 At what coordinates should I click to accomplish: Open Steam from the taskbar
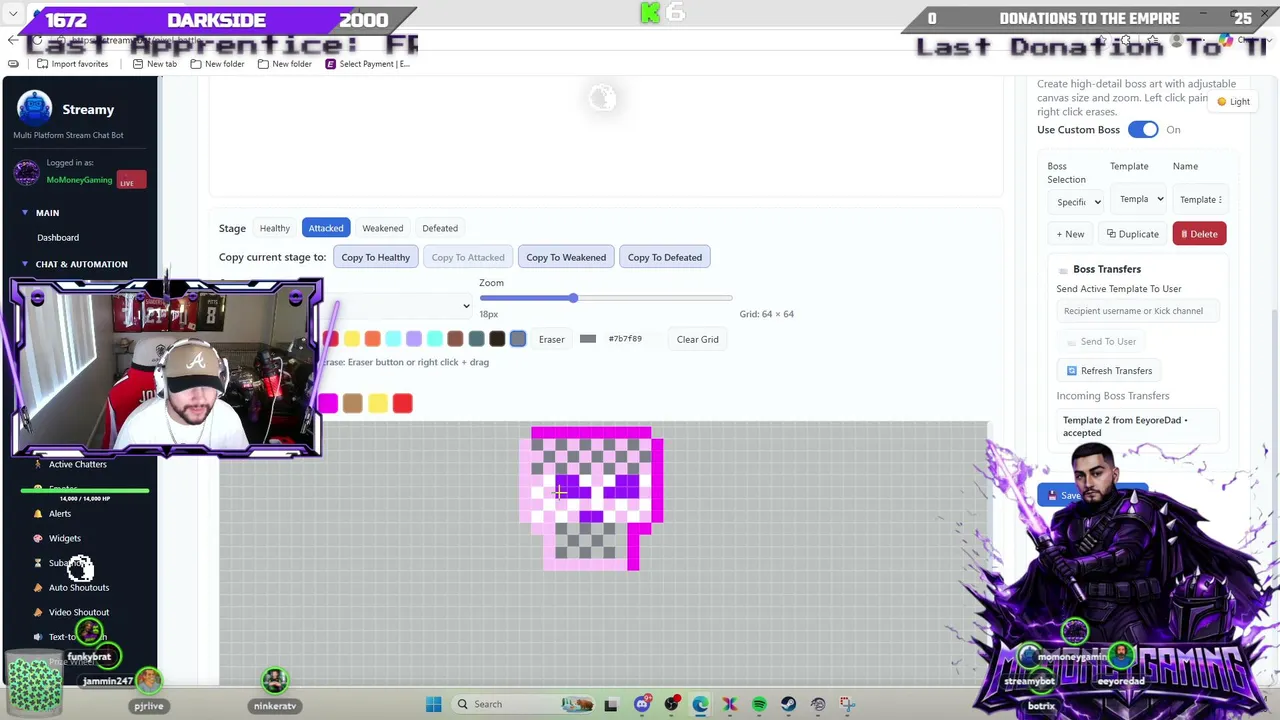tap(788, 704)
